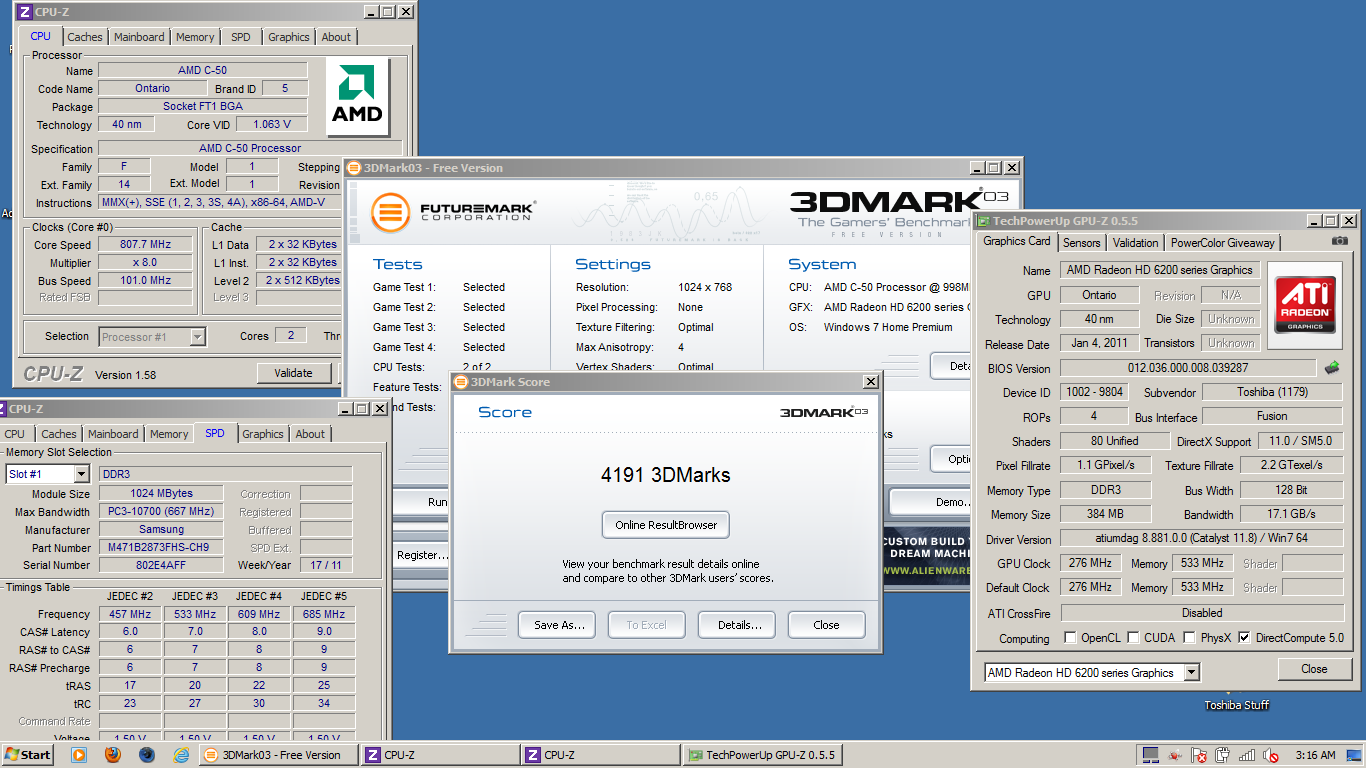Click the Max Bandwidth PC3-10700 (667 MHz) value
The image size is (1366, 768).
161,512
